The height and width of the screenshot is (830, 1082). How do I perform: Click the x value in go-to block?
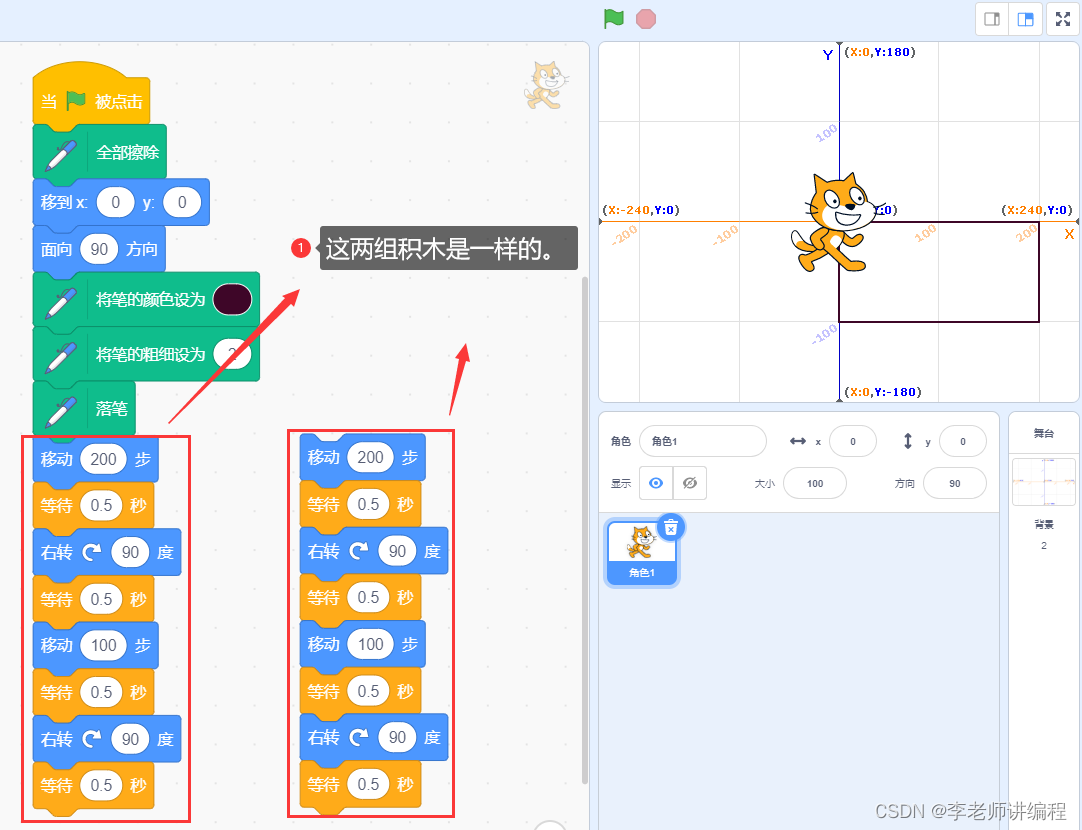[x=115, y=202]
